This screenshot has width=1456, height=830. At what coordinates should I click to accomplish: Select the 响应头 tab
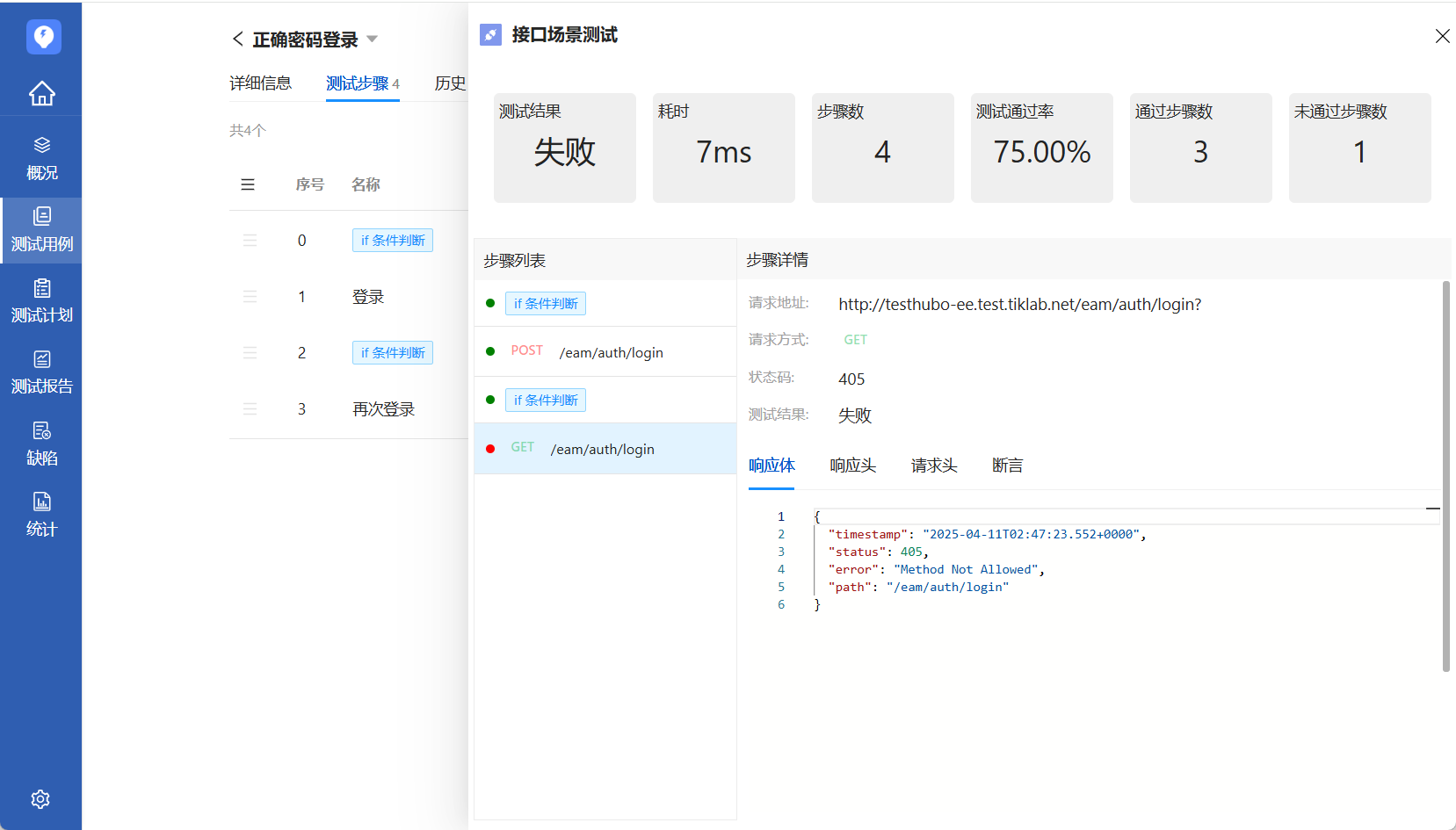[852, 466]
